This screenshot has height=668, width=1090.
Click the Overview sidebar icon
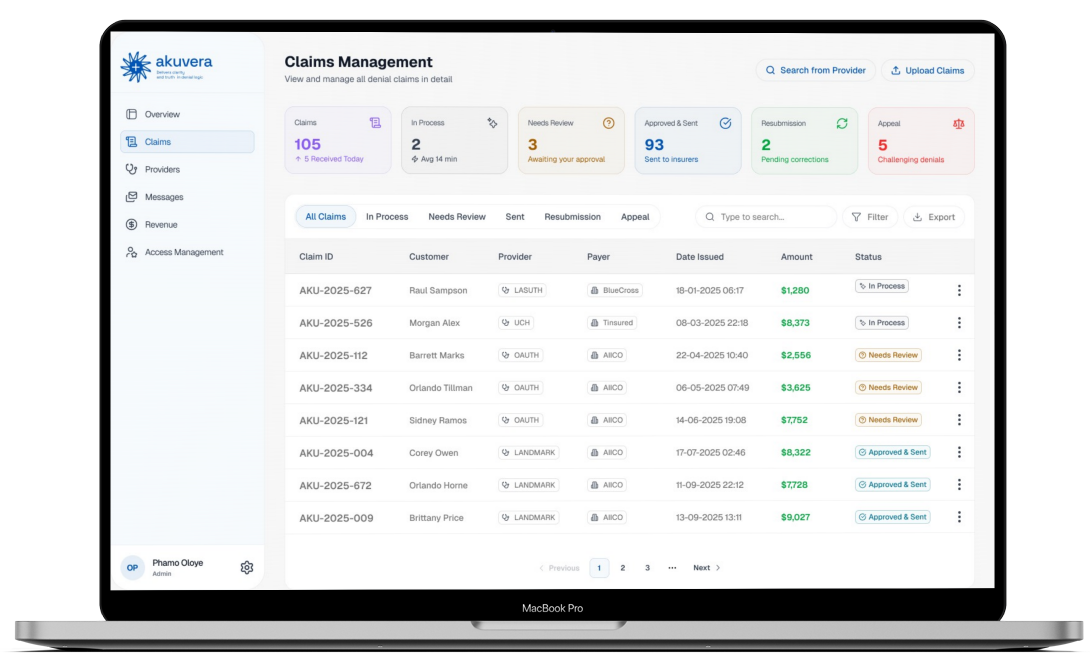pyautogui.click(x=131, y=114)
